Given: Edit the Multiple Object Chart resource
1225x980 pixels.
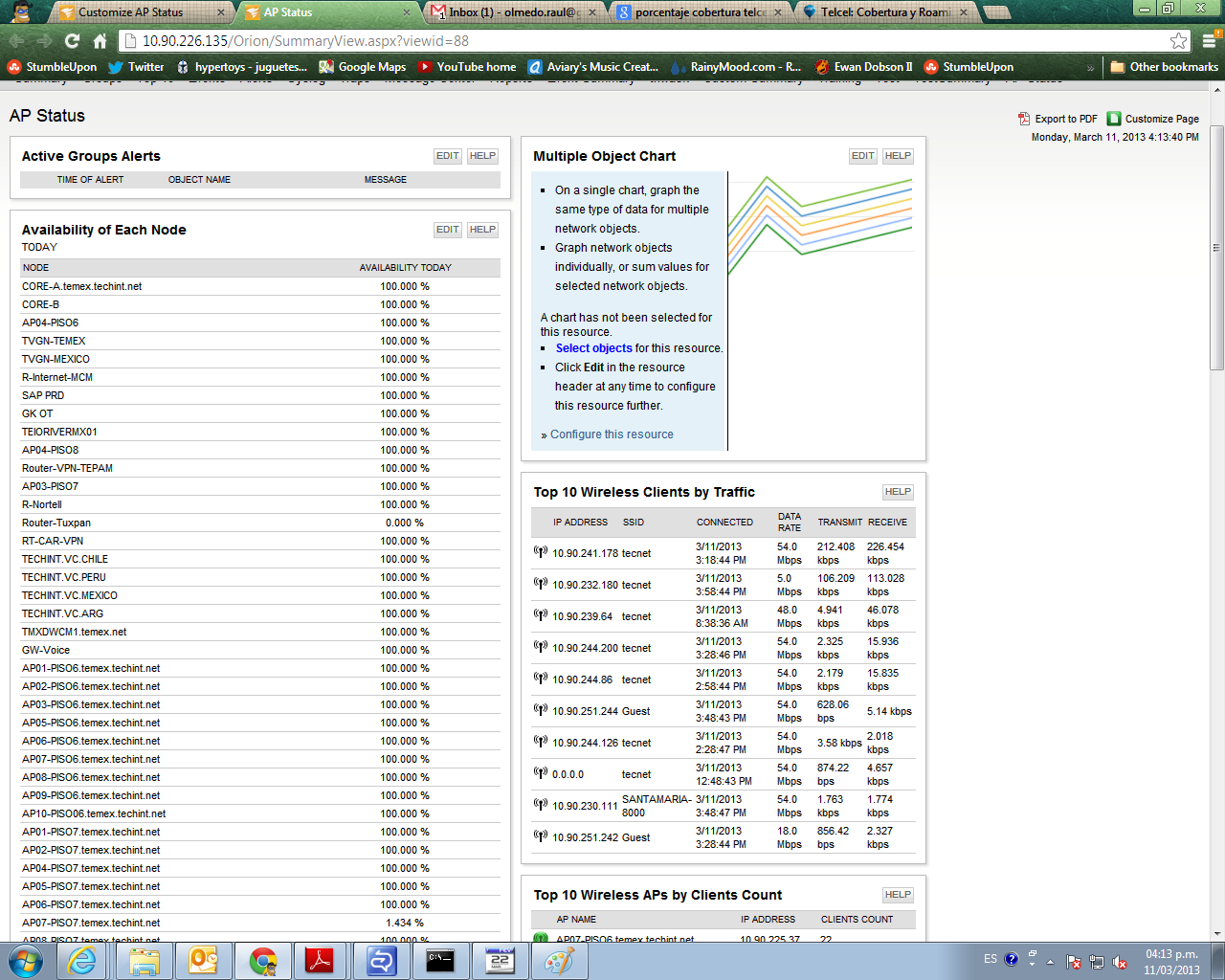Looking at the screenshot, I should 863,156.
